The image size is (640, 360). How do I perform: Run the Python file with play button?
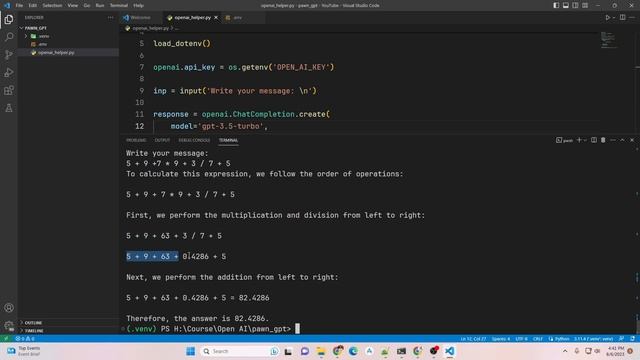(x=607, y=18)
